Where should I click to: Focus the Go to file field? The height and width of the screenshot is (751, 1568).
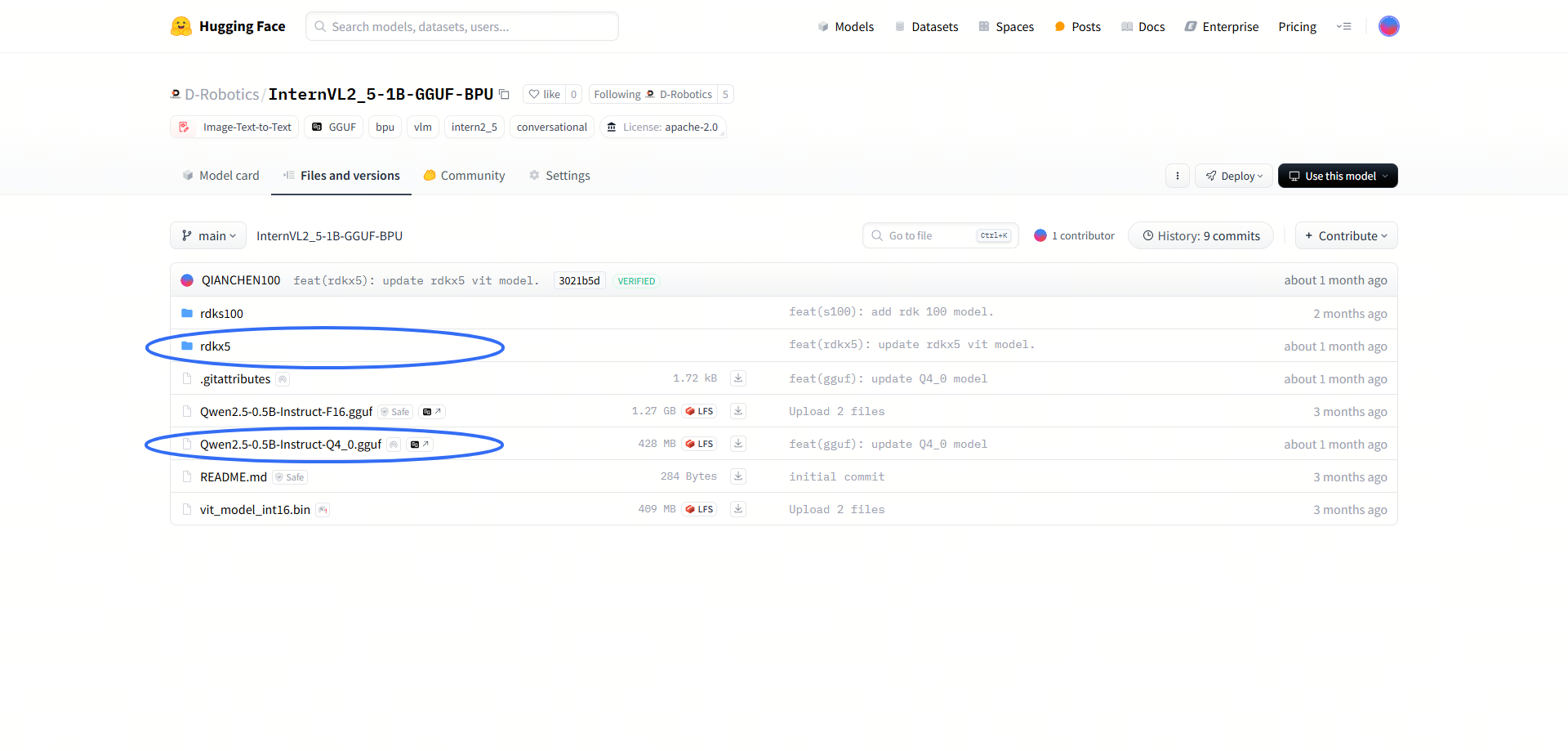point(940,235)
